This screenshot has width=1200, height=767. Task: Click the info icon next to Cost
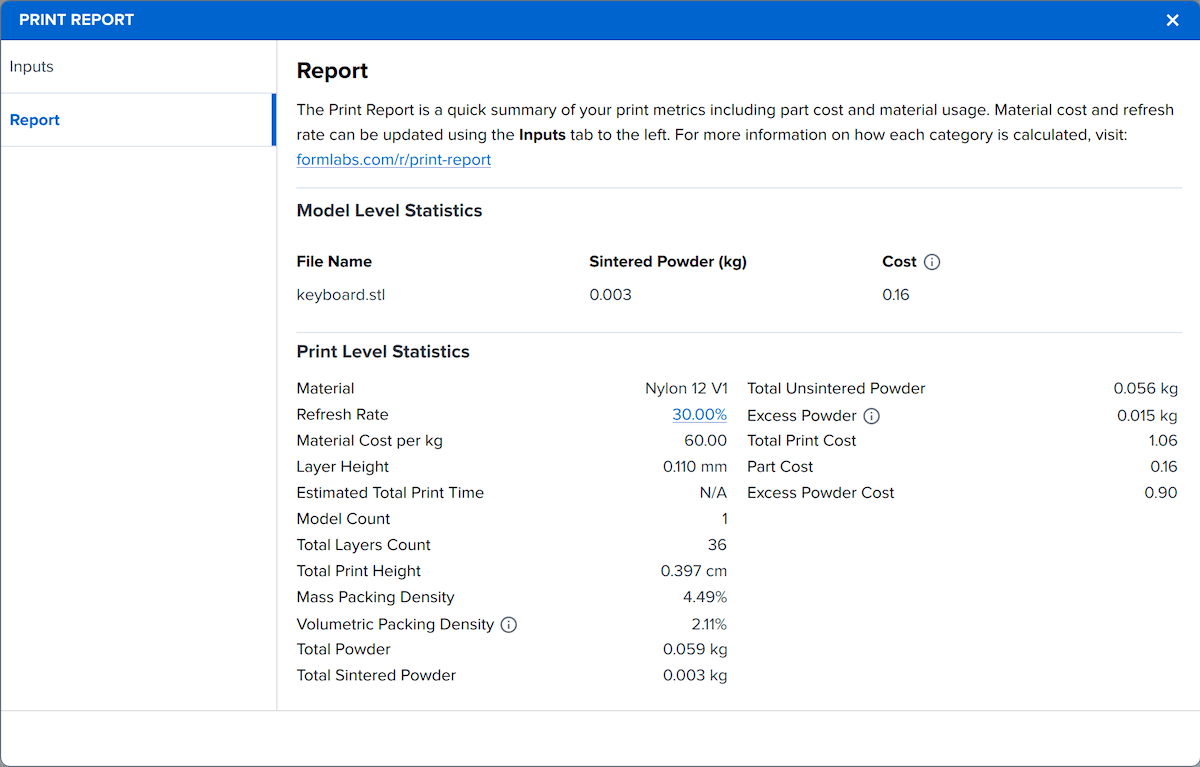coord(932,262)
